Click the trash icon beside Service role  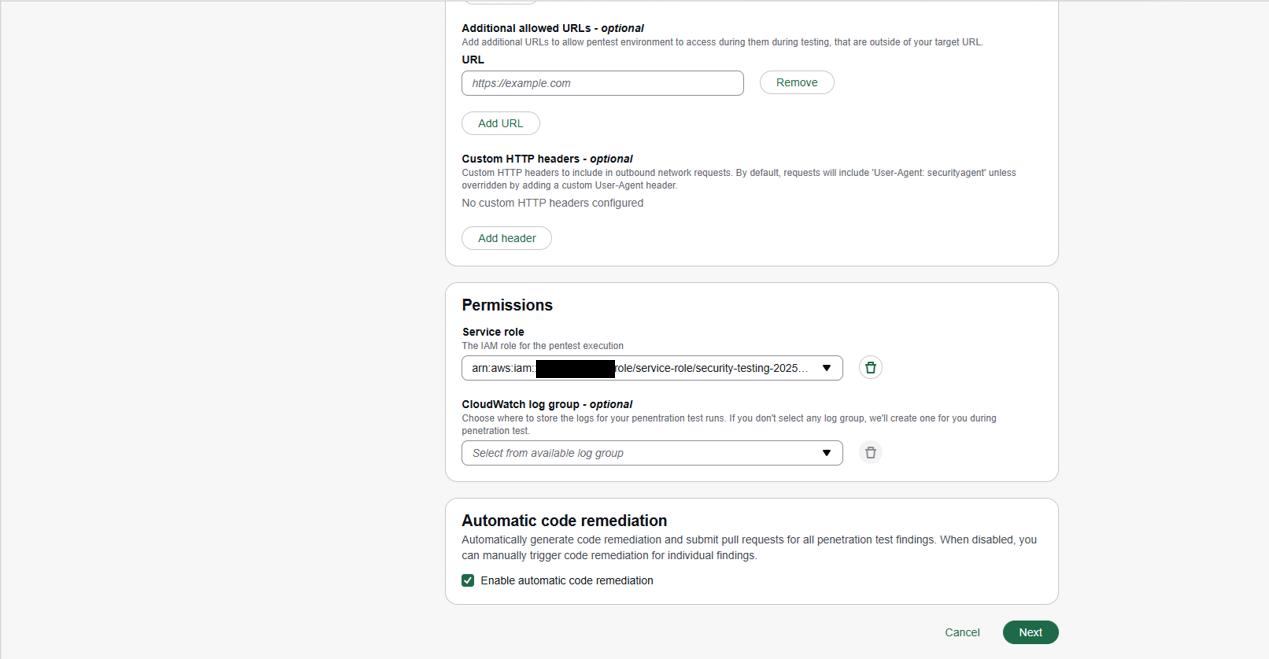pyautogui.click(x=871, y=368)
